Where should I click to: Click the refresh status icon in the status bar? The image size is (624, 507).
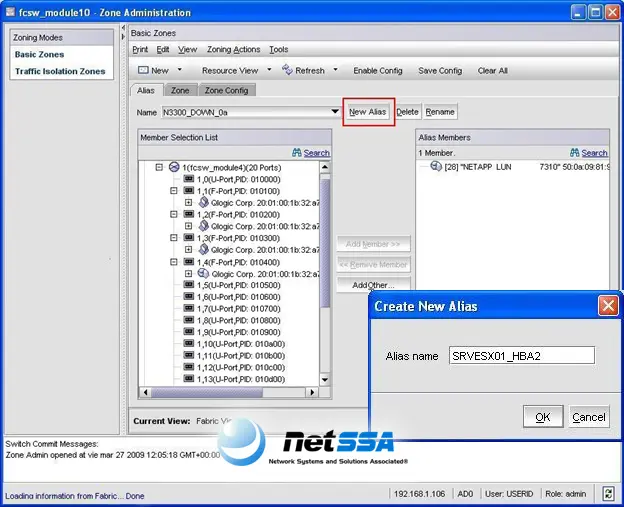pos(608,494)
